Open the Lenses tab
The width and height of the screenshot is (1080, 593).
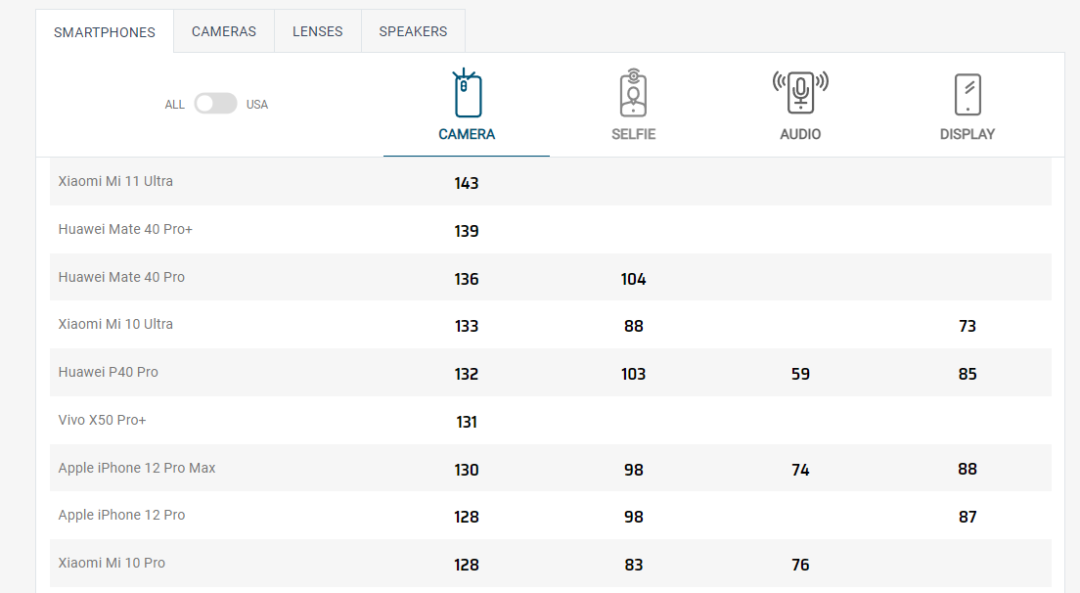(x=318, y=32)
